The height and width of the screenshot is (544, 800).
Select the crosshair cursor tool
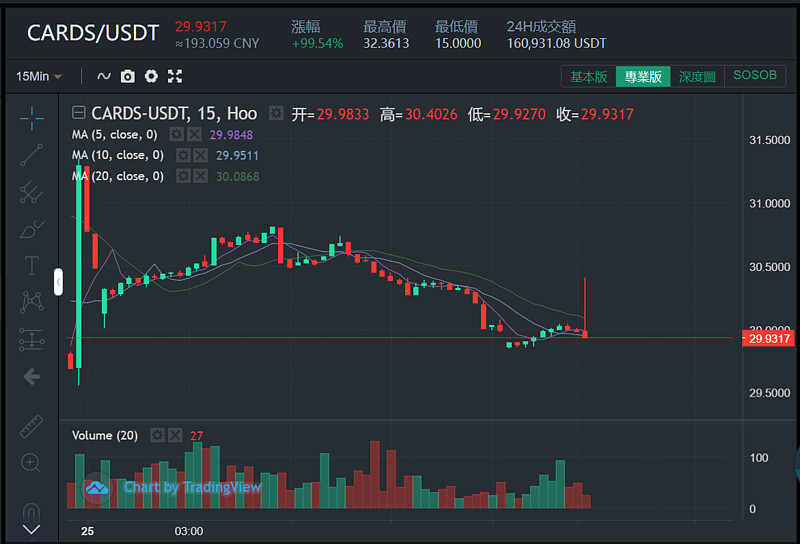click(31, 117)
